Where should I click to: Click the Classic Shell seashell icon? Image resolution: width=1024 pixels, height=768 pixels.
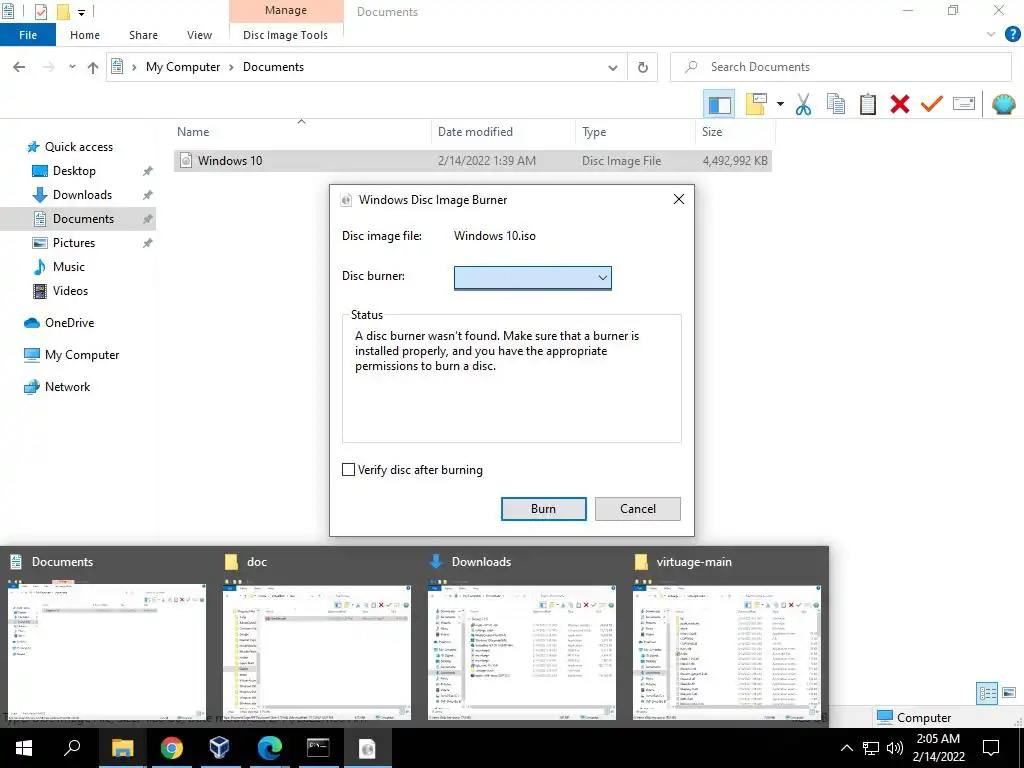click(1003, 104)
